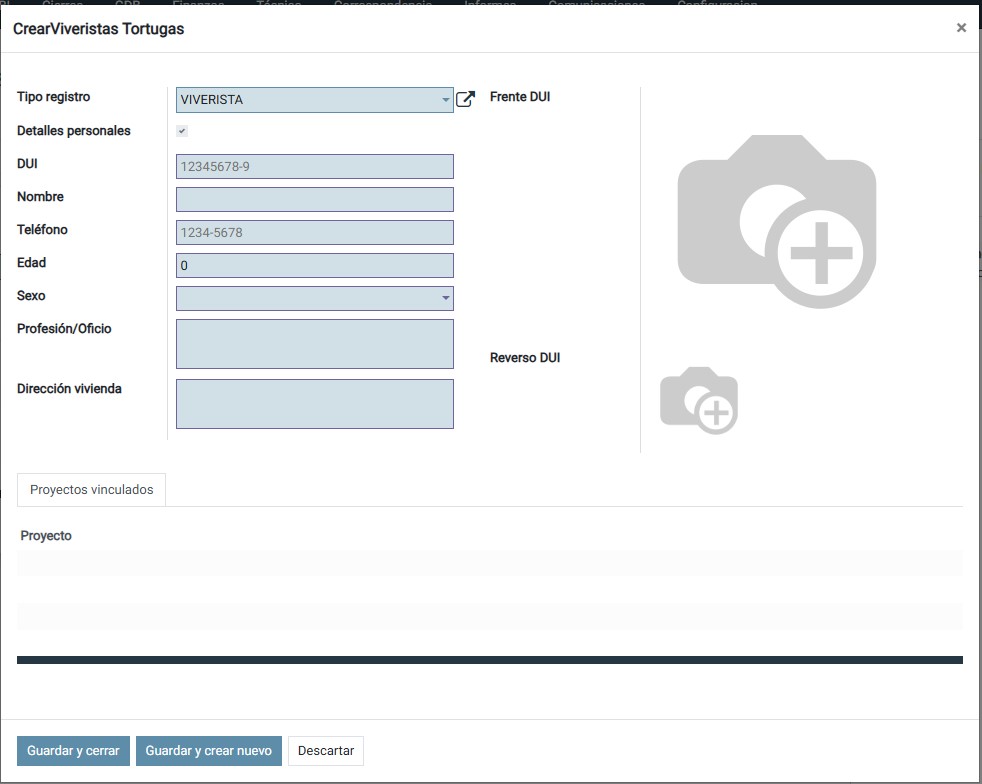Screen dimensions: 982x784
Task: Focus the DUI input field
Action: 314,167
